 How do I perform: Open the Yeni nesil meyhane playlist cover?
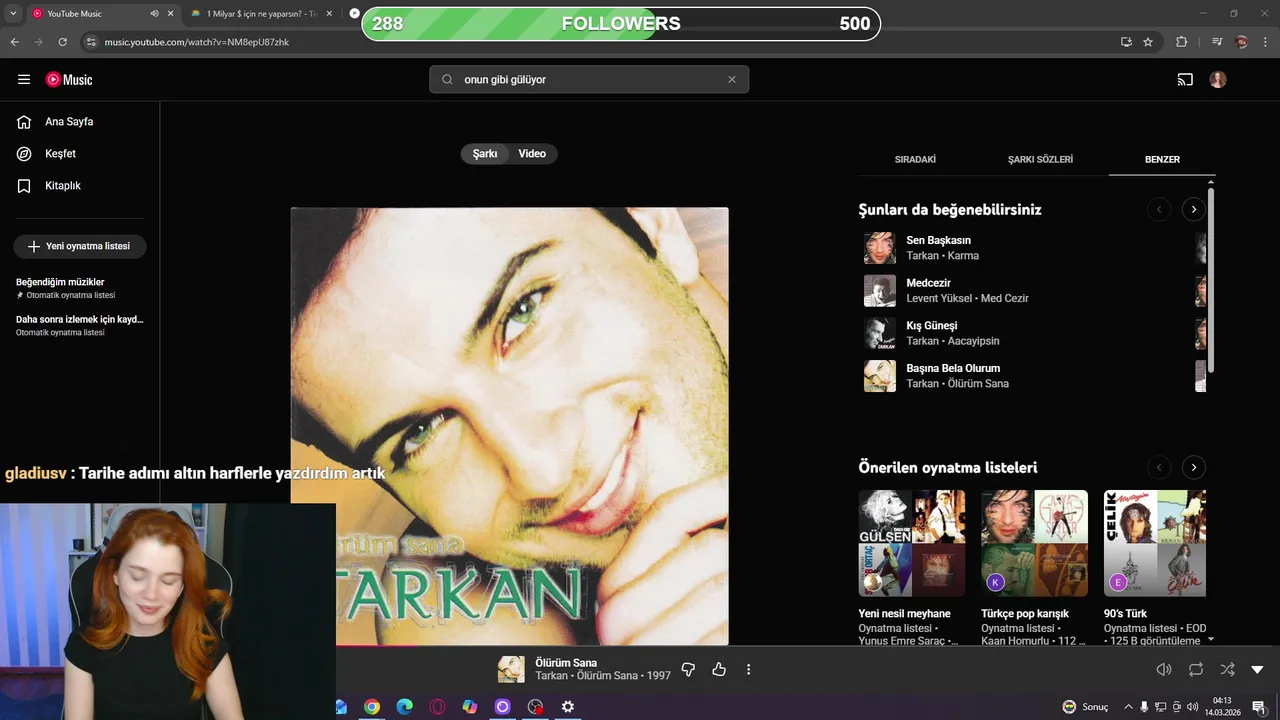[912, 543]
